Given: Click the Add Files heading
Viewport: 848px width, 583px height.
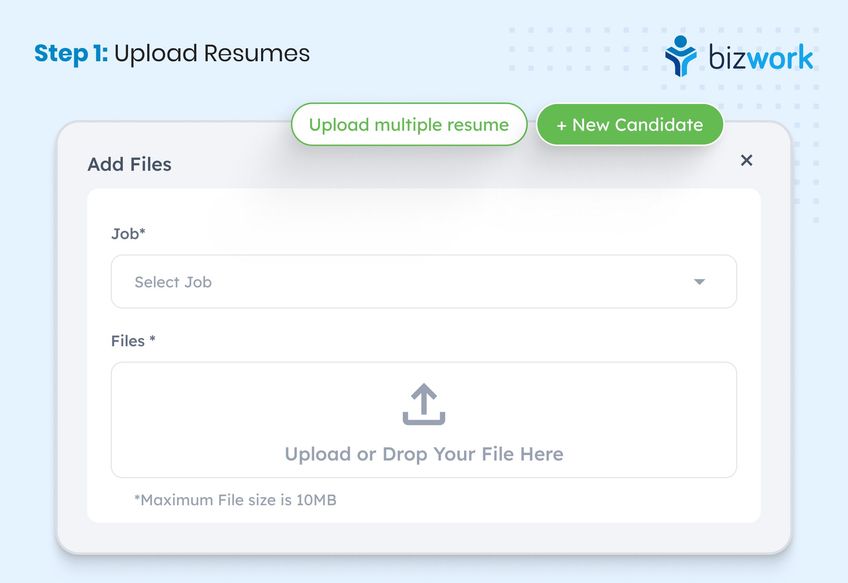Looking at the screenshot, I should point(130,164).
